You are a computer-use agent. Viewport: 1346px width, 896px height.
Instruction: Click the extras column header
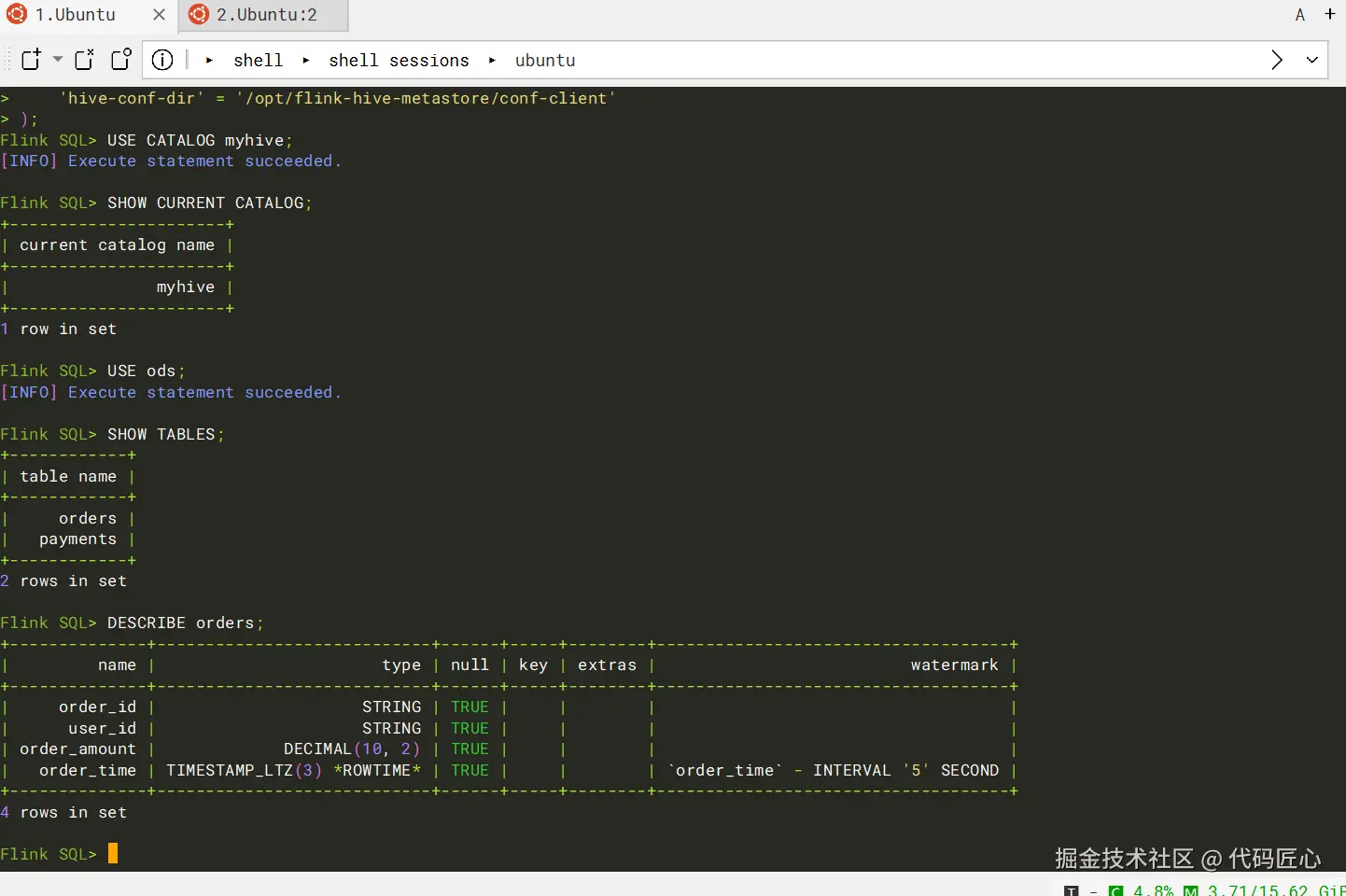607,665
